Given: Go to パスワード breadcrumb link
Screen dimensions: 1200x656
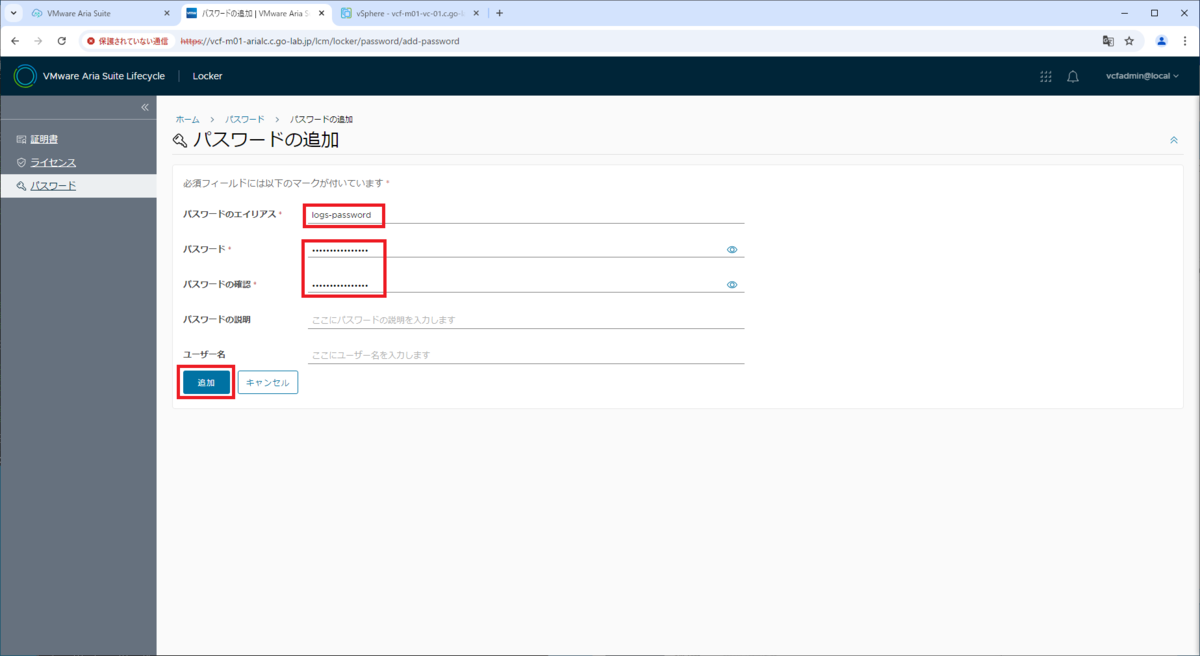Looking at the screenshot, I should 245,119.
